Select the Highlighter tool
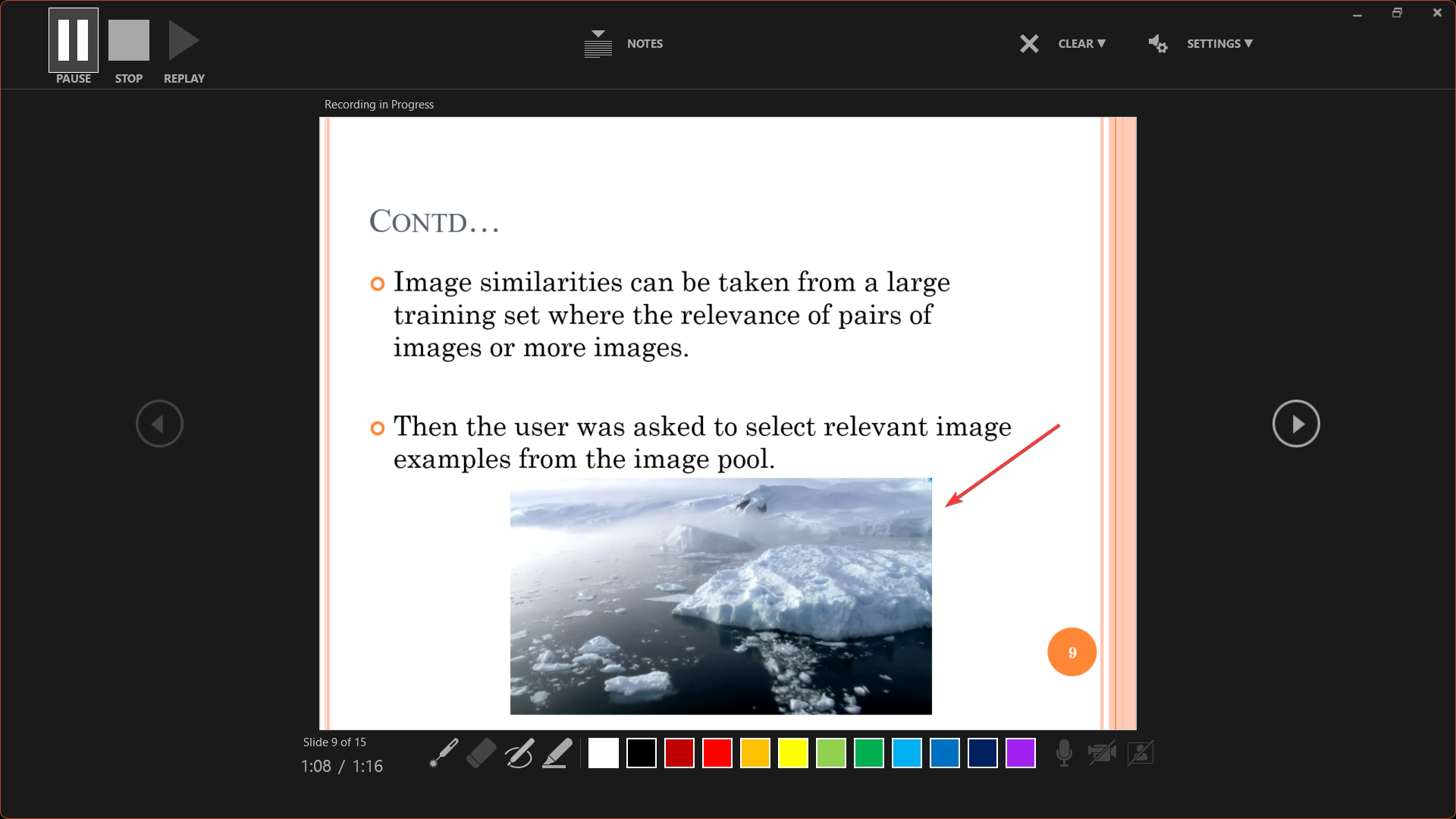This screenshot has width=1456, height=819. pos(557,754)
